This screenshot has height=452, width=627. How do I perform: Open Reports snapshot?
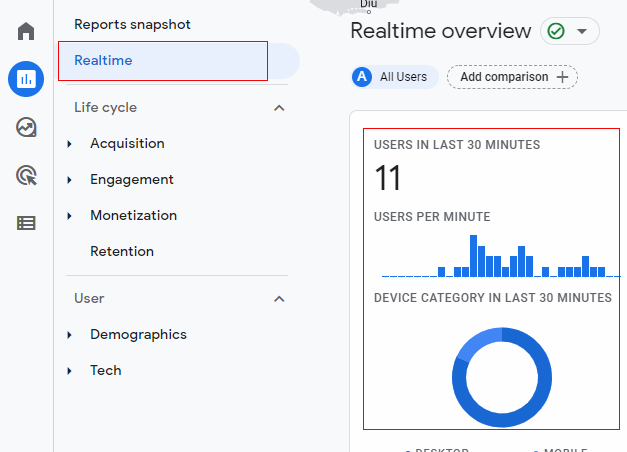coord(132,24)
